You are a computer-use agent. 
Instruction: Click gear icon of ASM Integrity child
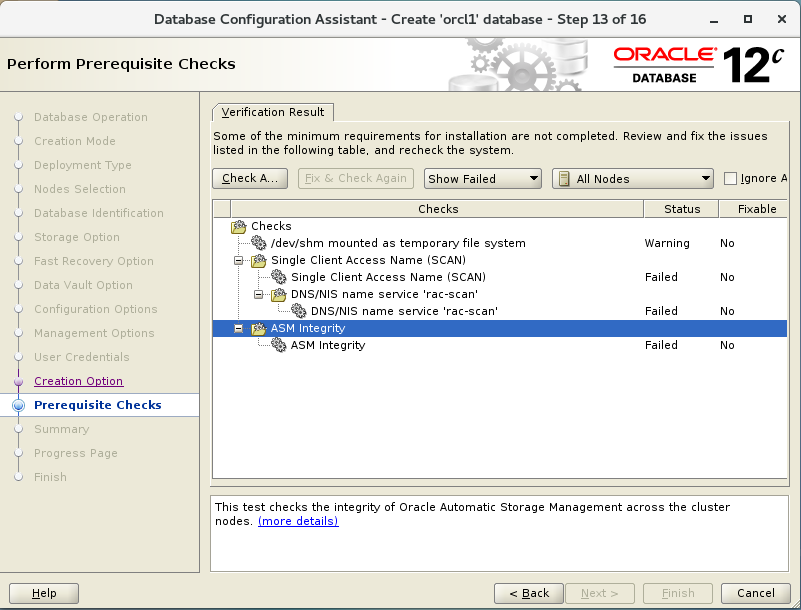pos(278,345)
